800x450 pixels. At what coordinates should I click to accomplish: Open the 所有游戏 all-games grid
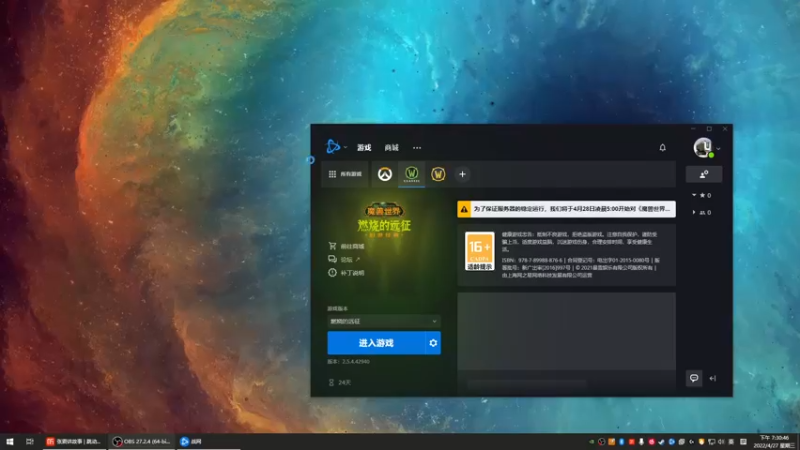[x=345, y=174]
